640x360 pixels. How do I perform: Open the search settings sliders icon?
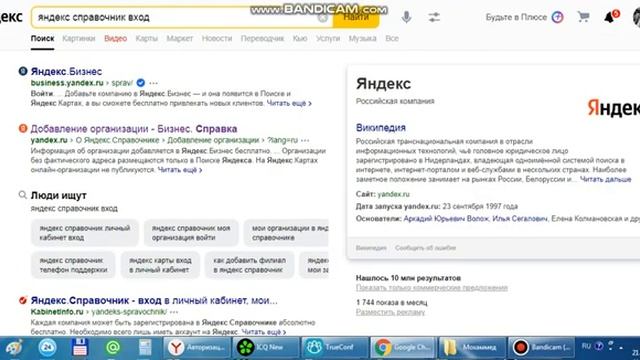(434, 17)
